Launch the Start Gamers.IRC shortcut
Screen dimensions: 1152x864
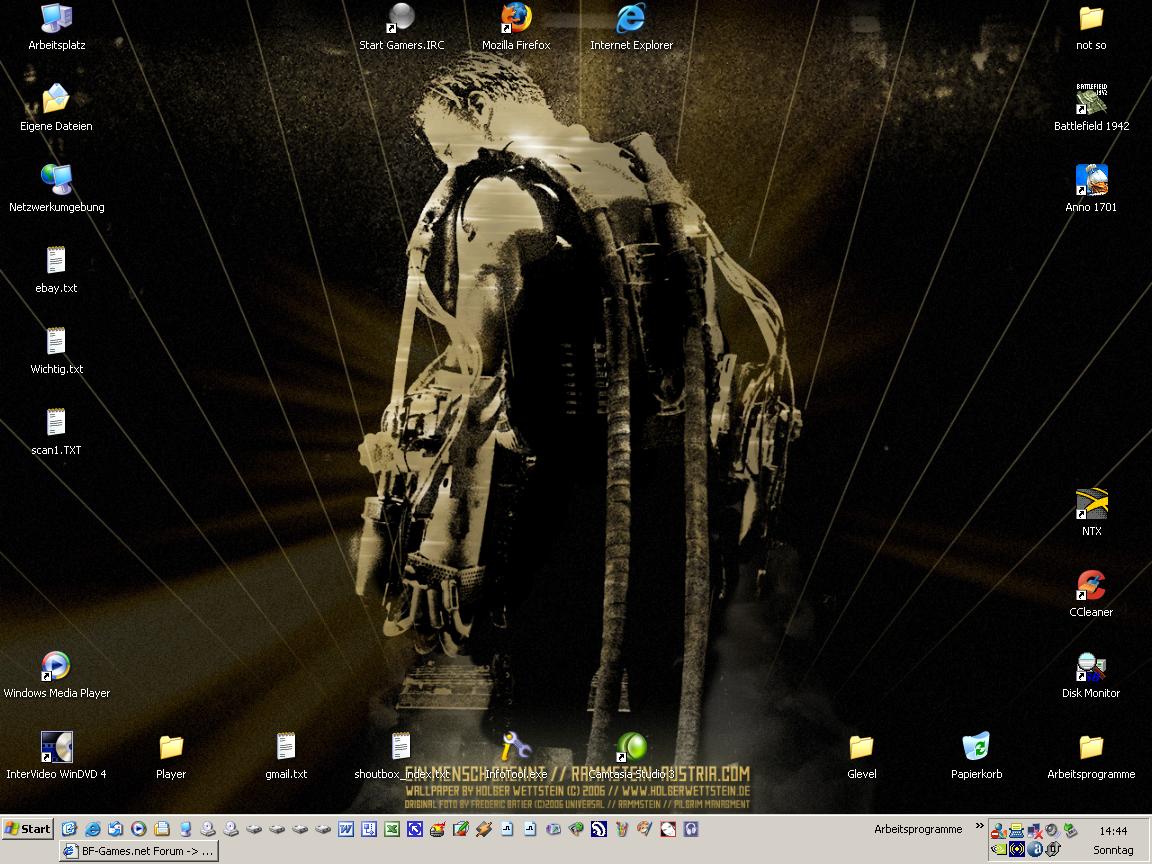pyautogui.click(x=401, y=19)
